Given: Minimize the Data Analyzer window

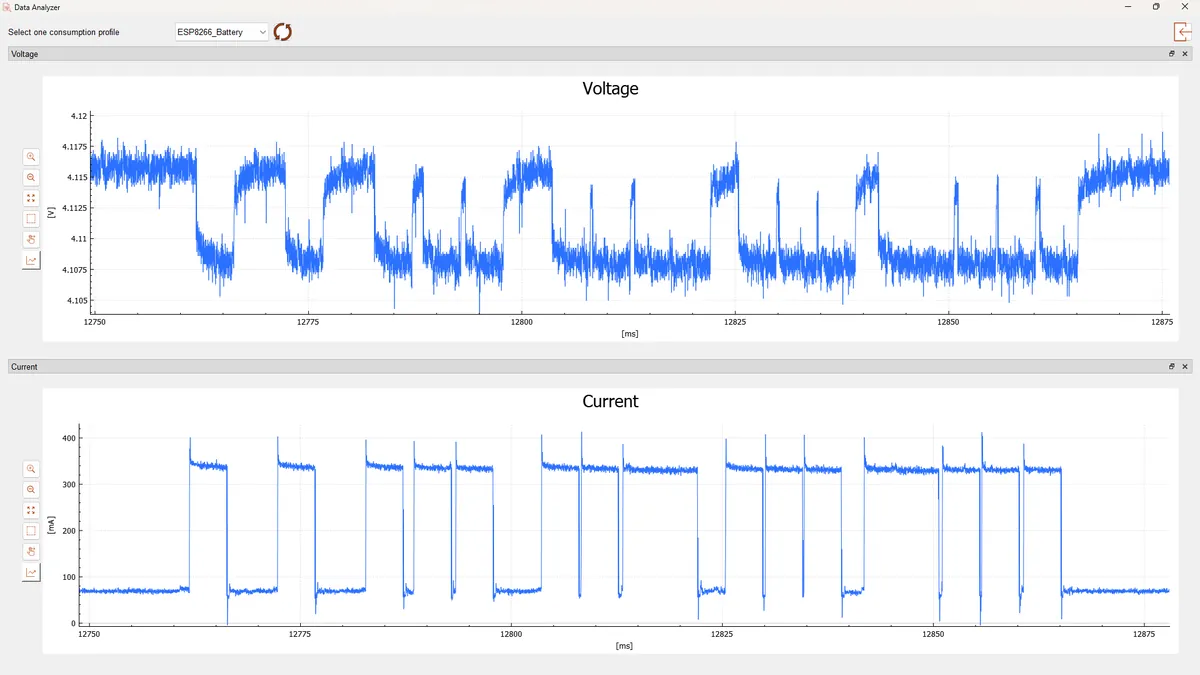Looking at the screenshot, I should point(1128,7).
